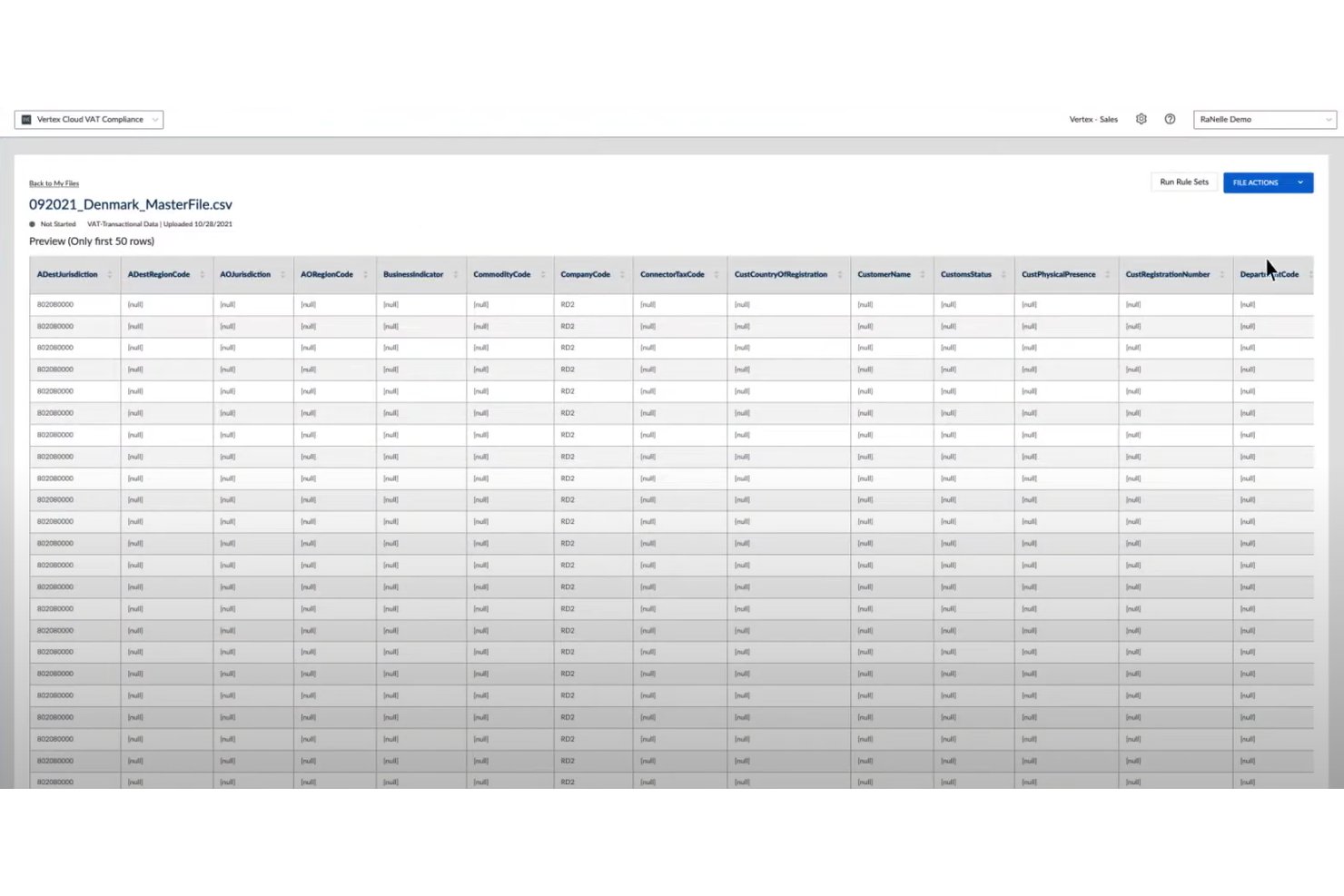Select the CustCountryOfRegistration column header
Viewport: 1344px width, 896px height.
click(781, 274)
